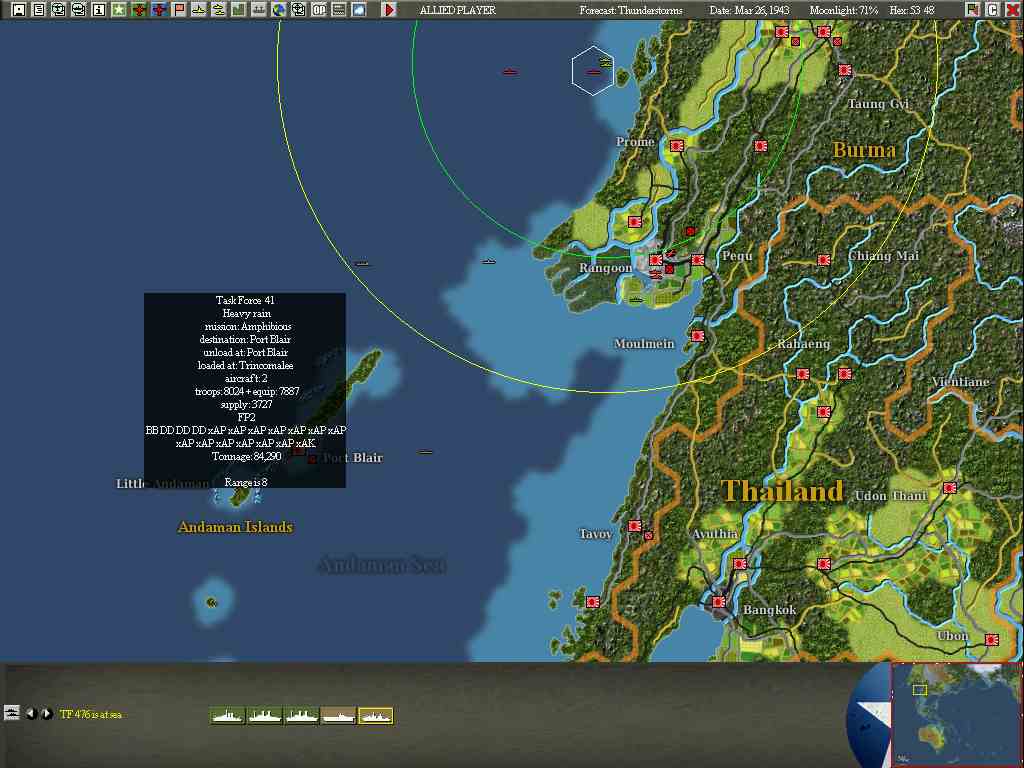Screen dimensions: 1024x768
Task: Click the Japanese base marker at Udon Thani
Action: click(x=950, y=488)
